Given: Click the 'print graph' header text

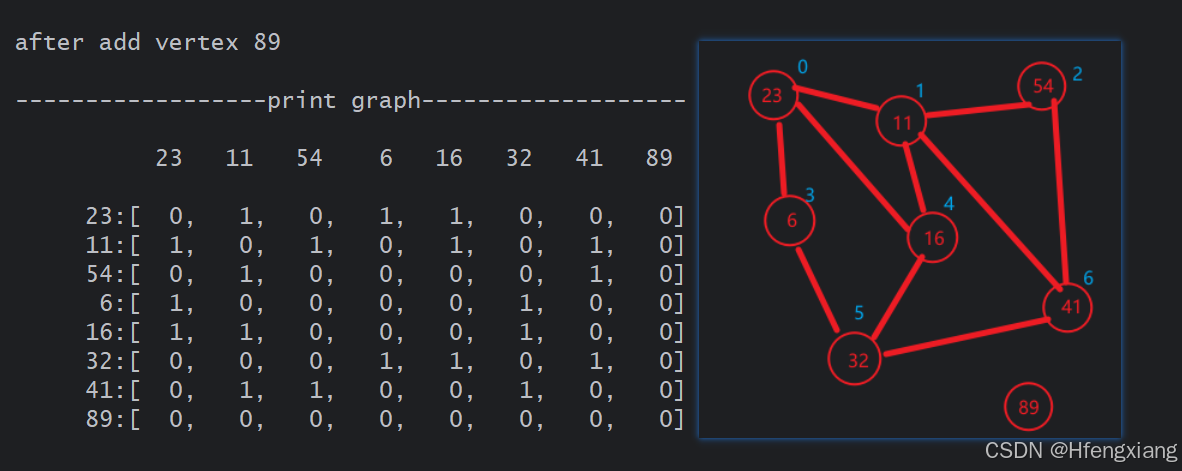Looking at the screenshot, I should pos(344,101).
